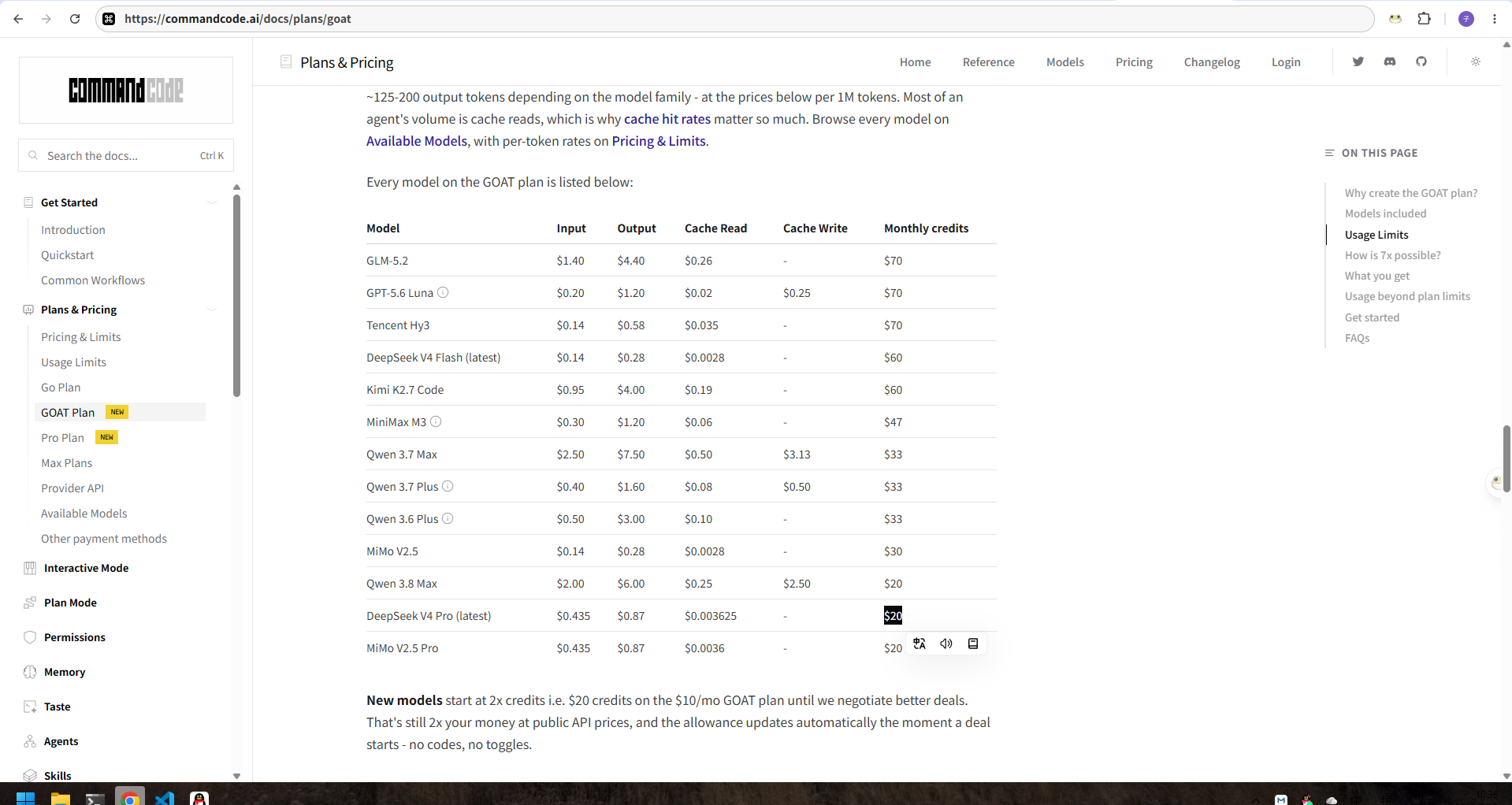Open Pricing in the top navigation
The width and height of the screenshot is (1512, 805).
(x=1134, y=62)
